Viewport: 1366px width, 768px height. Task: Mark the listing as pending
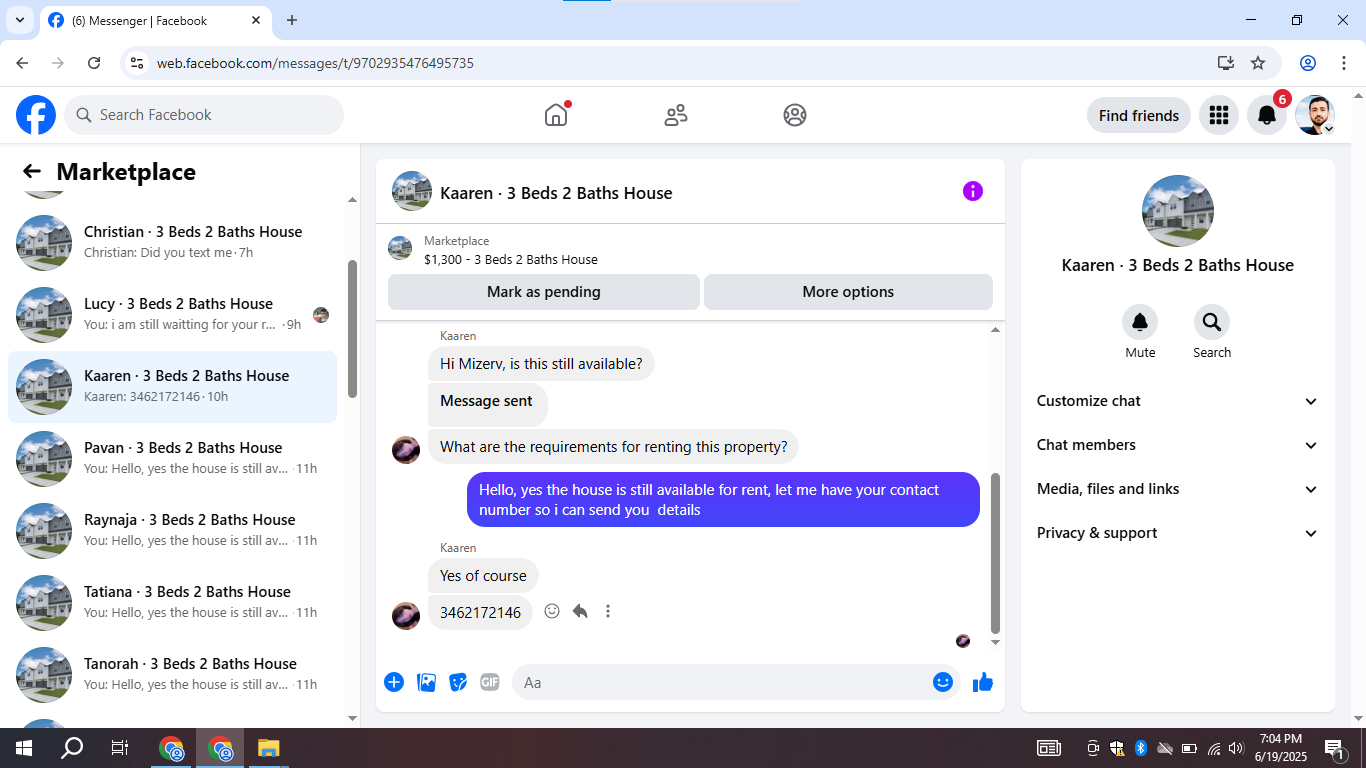coord(544,292)
